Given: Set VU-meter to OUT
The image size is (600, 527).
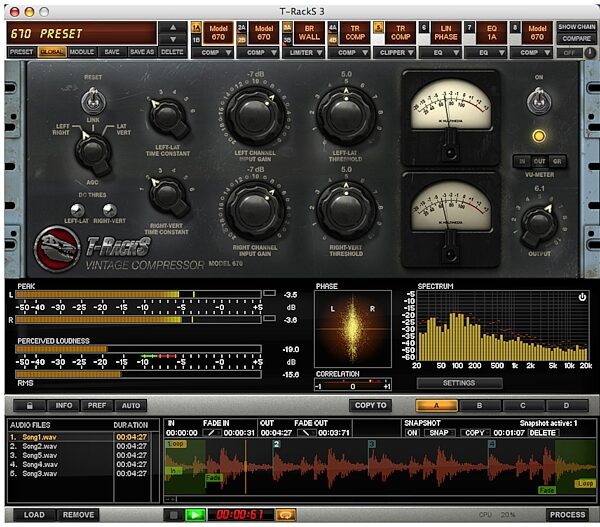Looking at the screenshot, I should 540,161.
